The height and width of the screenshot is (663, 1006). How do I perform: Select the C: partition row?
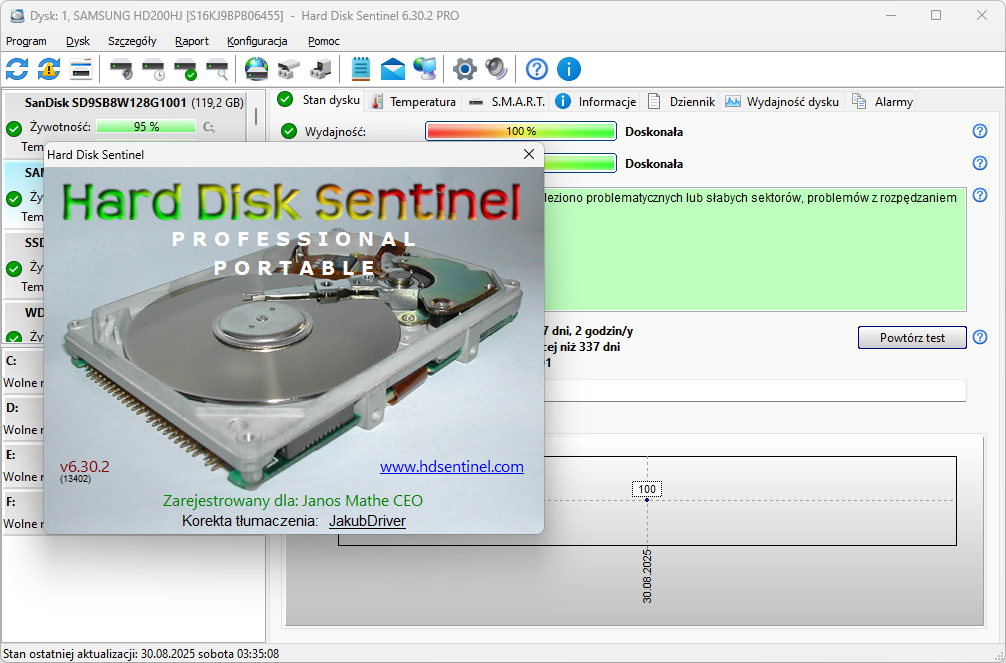[x=23, y=372]
